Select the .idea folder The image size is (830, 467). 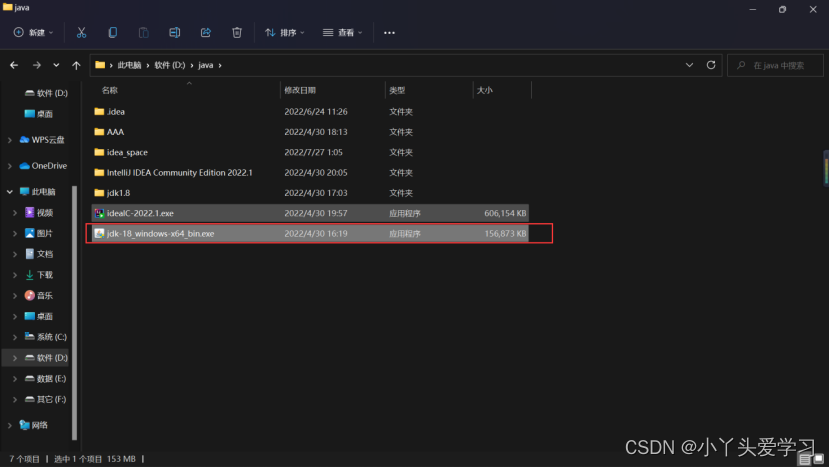pyautogui.click(x=310, y=112)
